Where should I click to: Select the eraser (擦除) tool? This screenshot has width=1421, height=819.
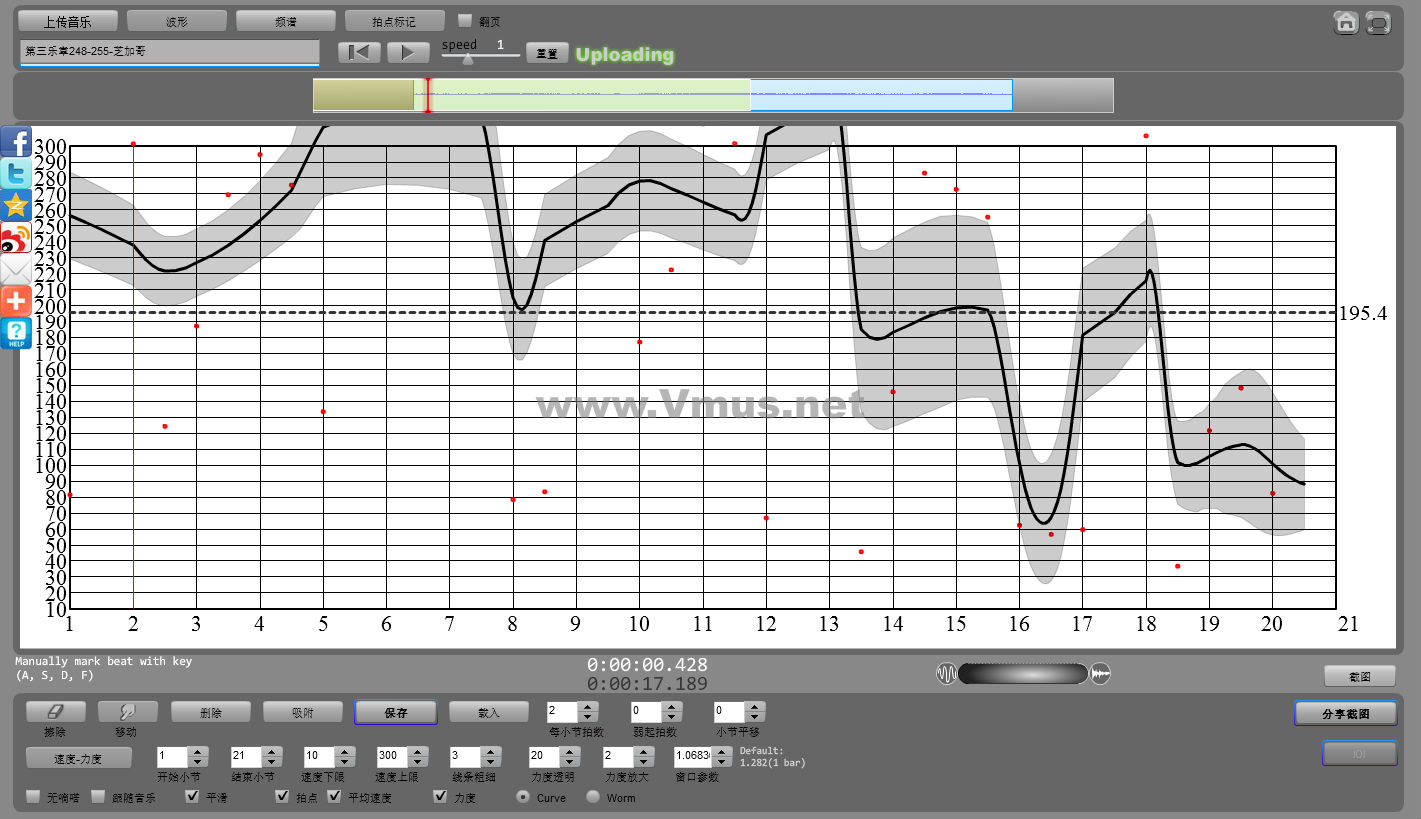tap(55, 712)
